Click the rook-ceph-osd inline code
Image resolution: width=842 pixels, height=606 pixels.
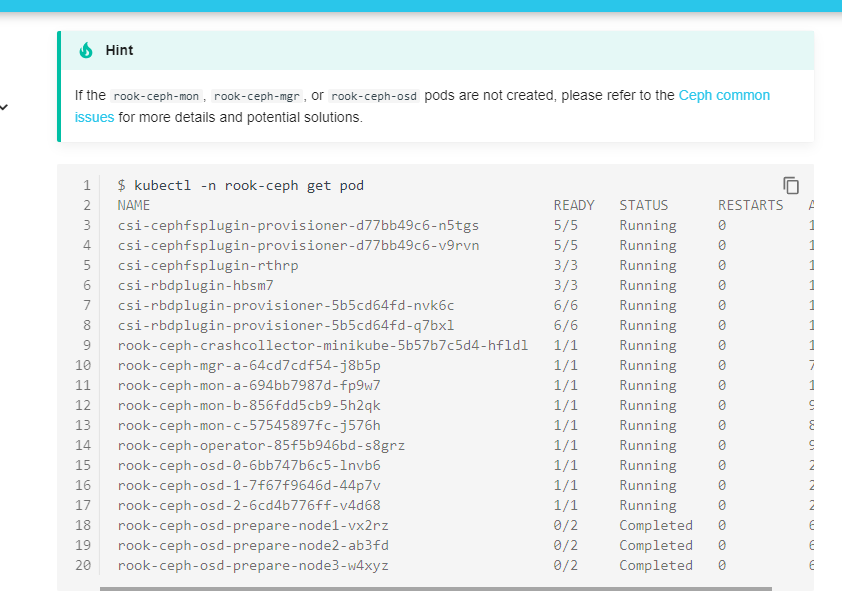tap(374, 96)
